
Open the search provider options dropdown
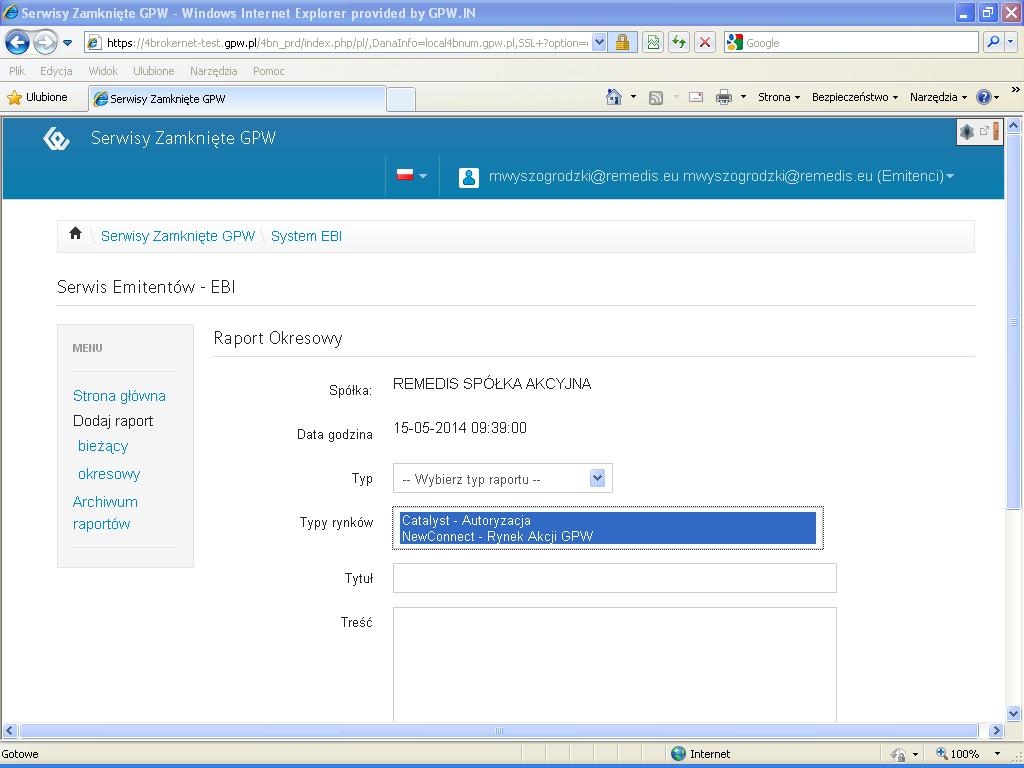click(1010, 42)
